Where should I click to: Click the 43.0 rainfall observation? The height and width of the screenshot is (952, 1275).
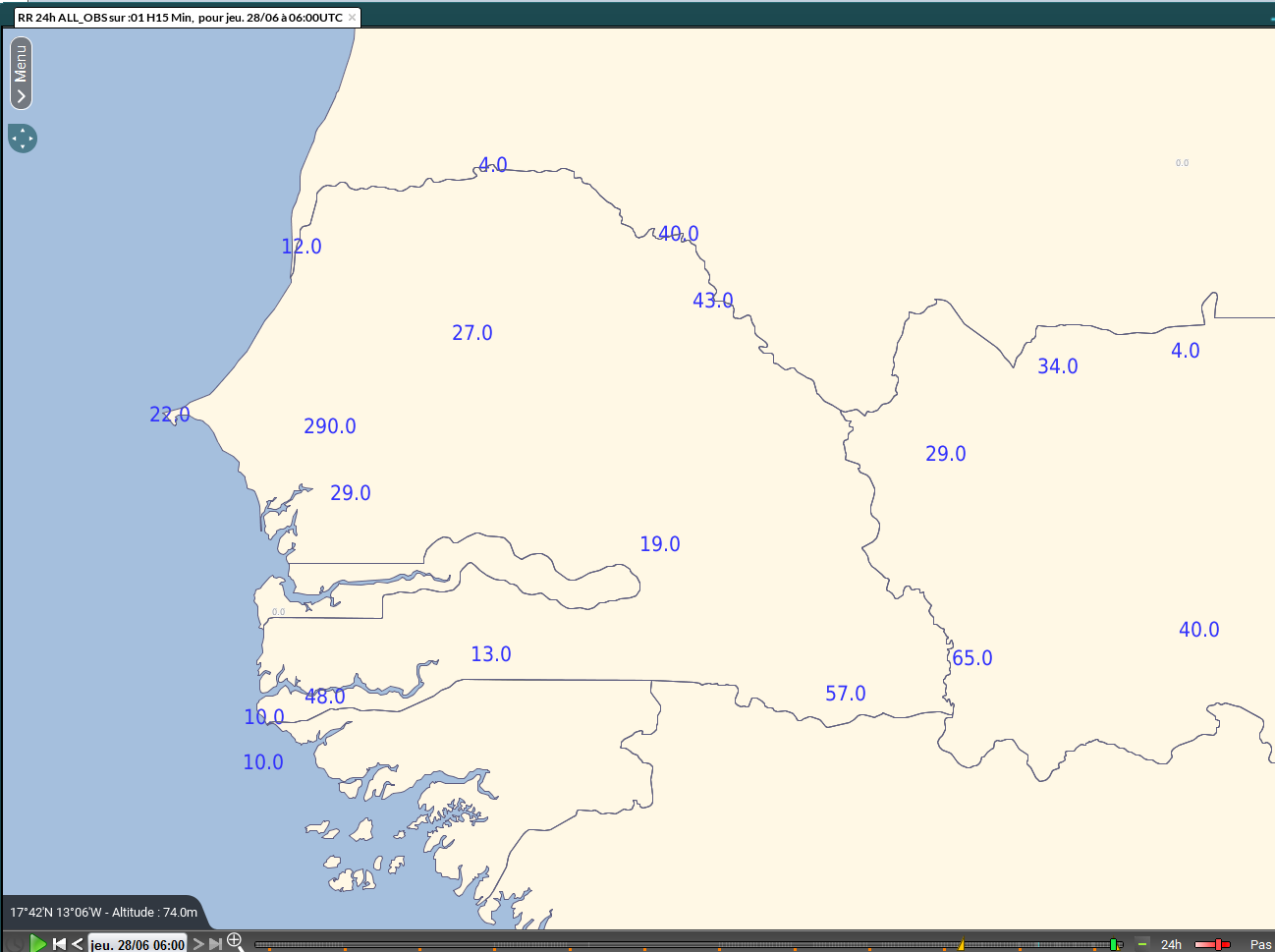tap(713, 301)
